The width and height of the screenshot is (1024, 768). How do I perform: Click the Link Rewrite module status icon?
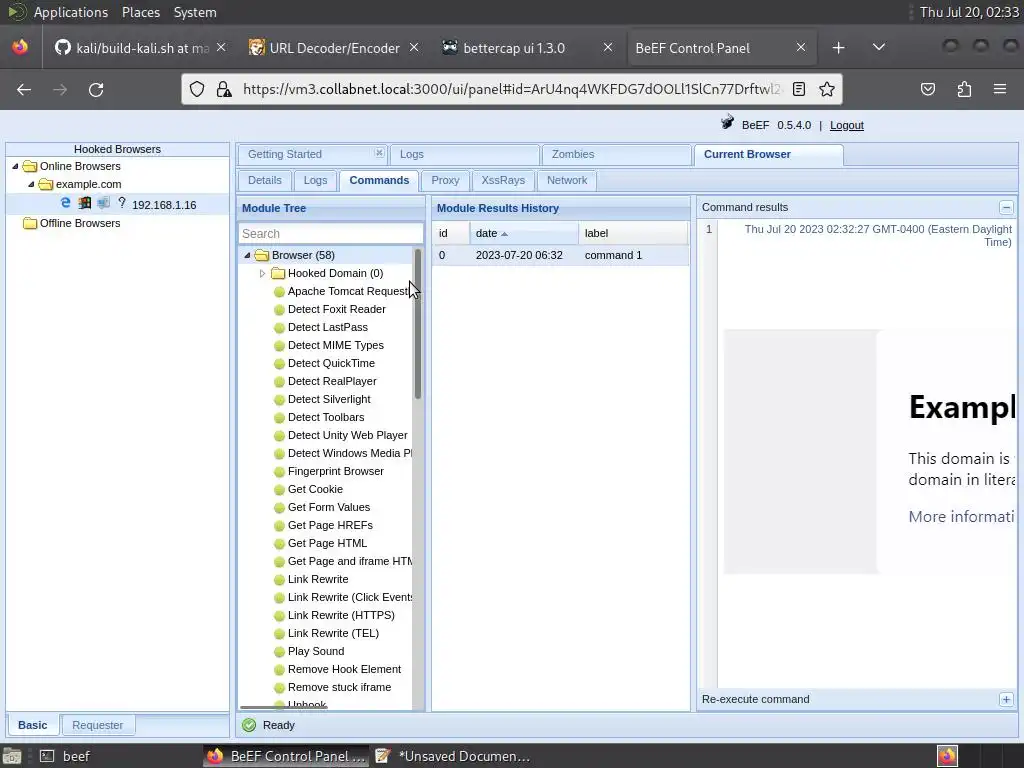pyautogui.click(x=279, y=580)
